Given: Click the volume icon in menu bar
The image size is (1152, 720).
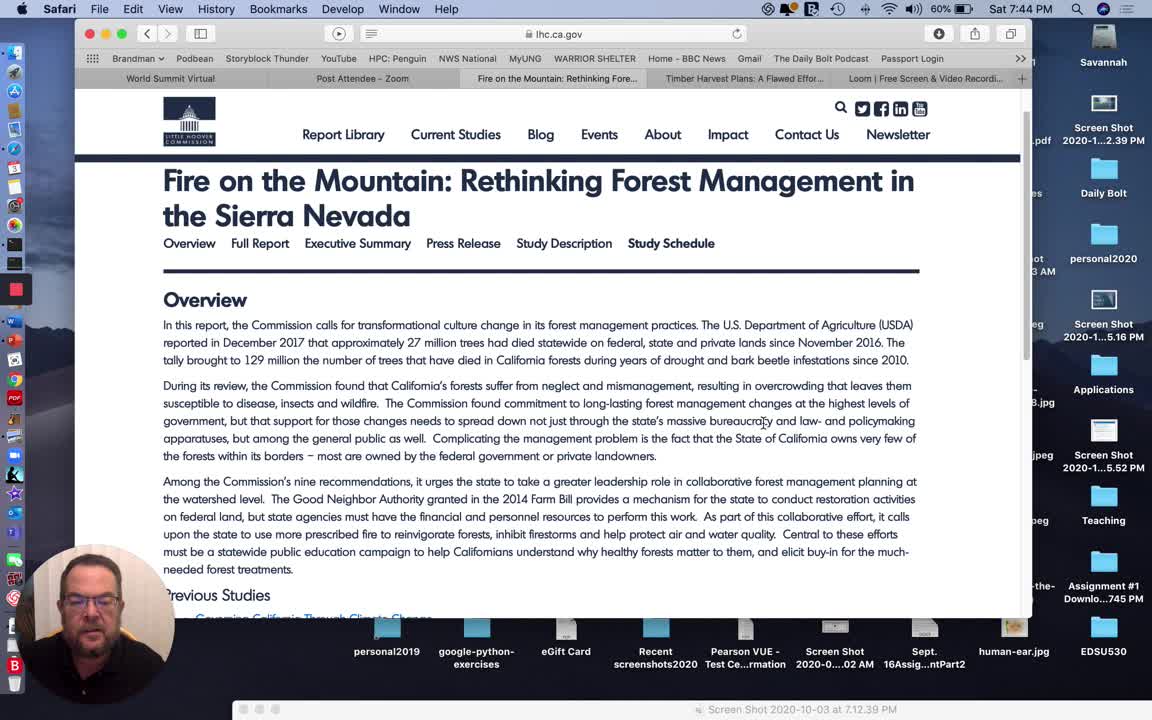Looking at the screenshot, I should tap(913, 9).
